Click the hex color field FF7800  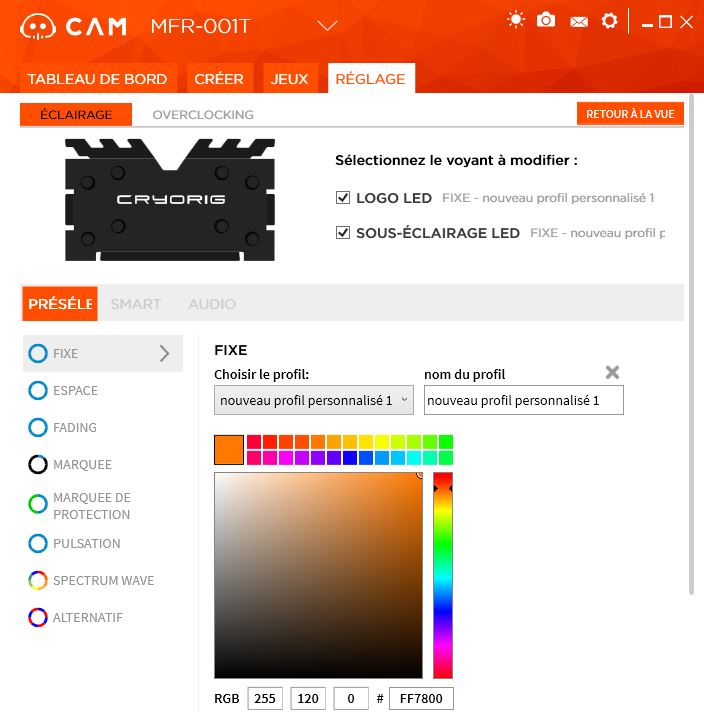[421, 698]
